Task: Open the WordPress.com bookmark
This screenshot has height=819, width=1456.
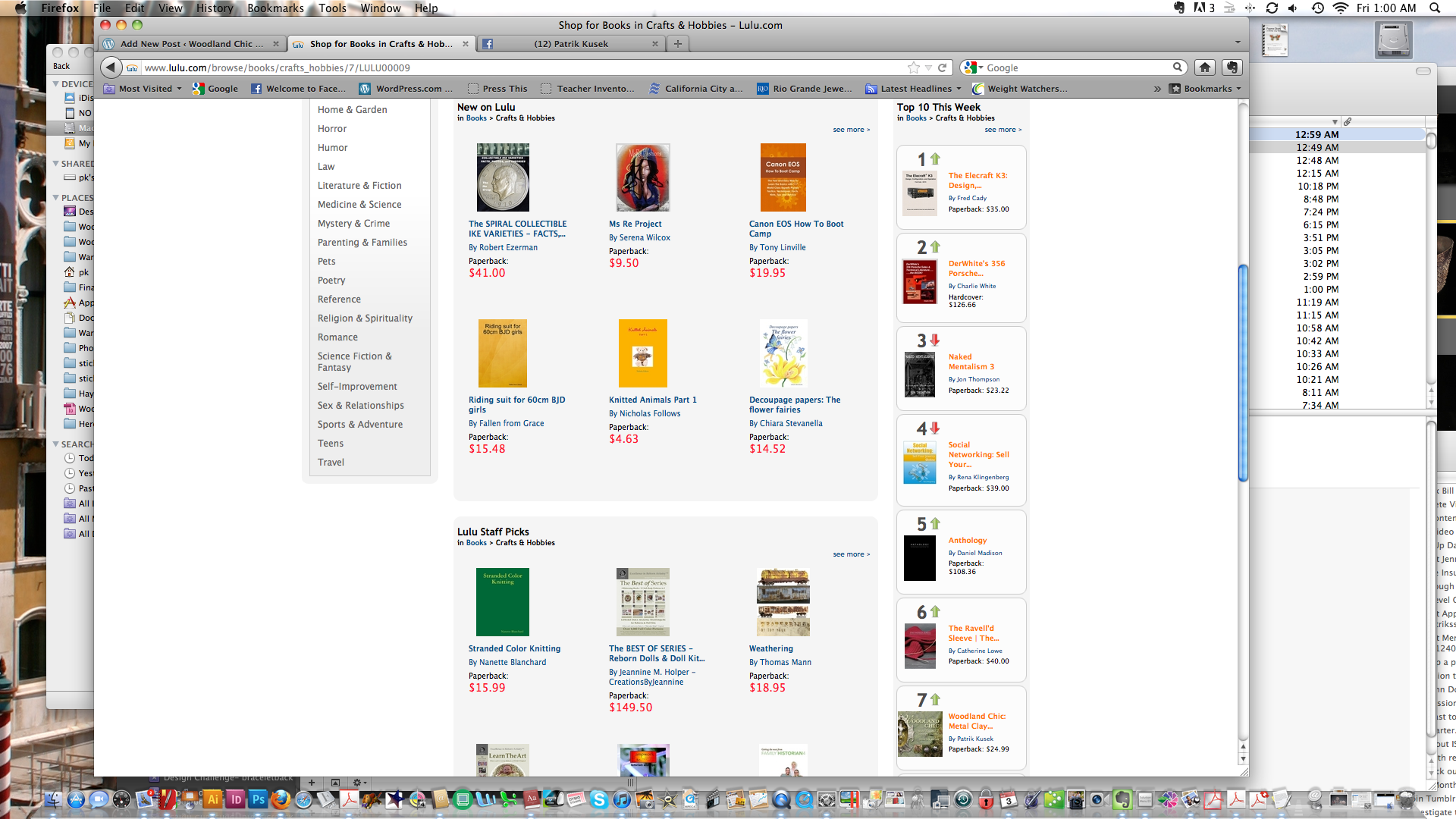Action: click(406, 89)
